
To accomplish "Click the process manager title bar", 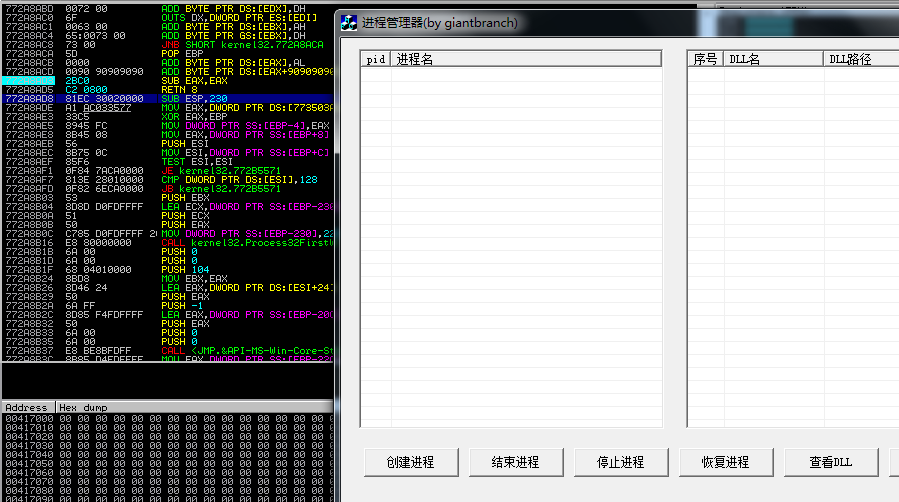I will pyautogui.click(x=616, y=23).
